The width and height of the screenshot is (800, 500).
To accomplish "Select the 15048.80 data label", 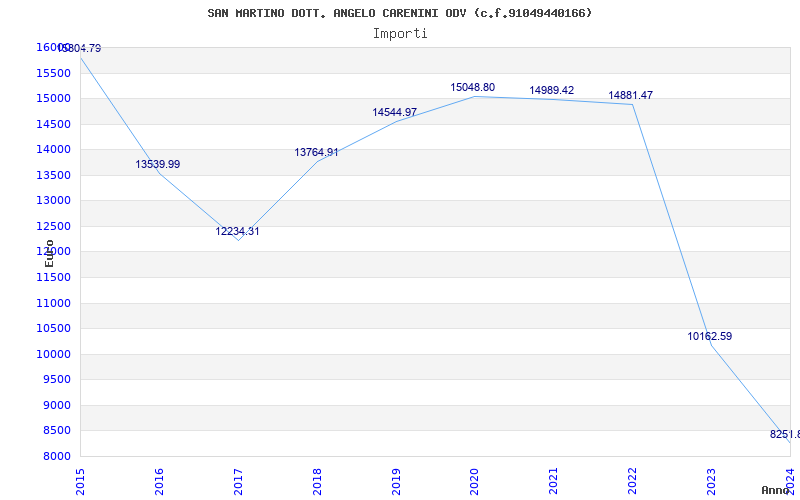I will pos(472,87).
